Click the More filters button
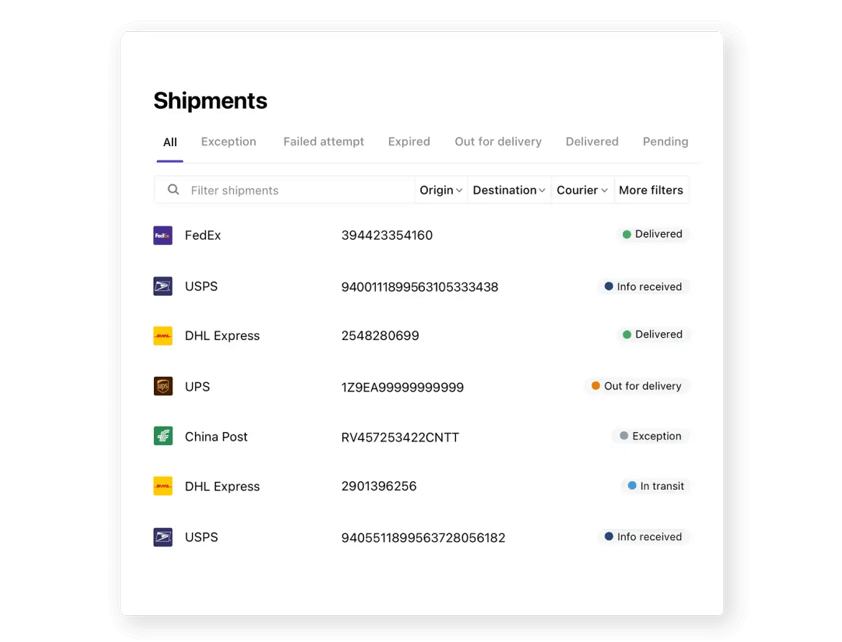 [651, 190]
